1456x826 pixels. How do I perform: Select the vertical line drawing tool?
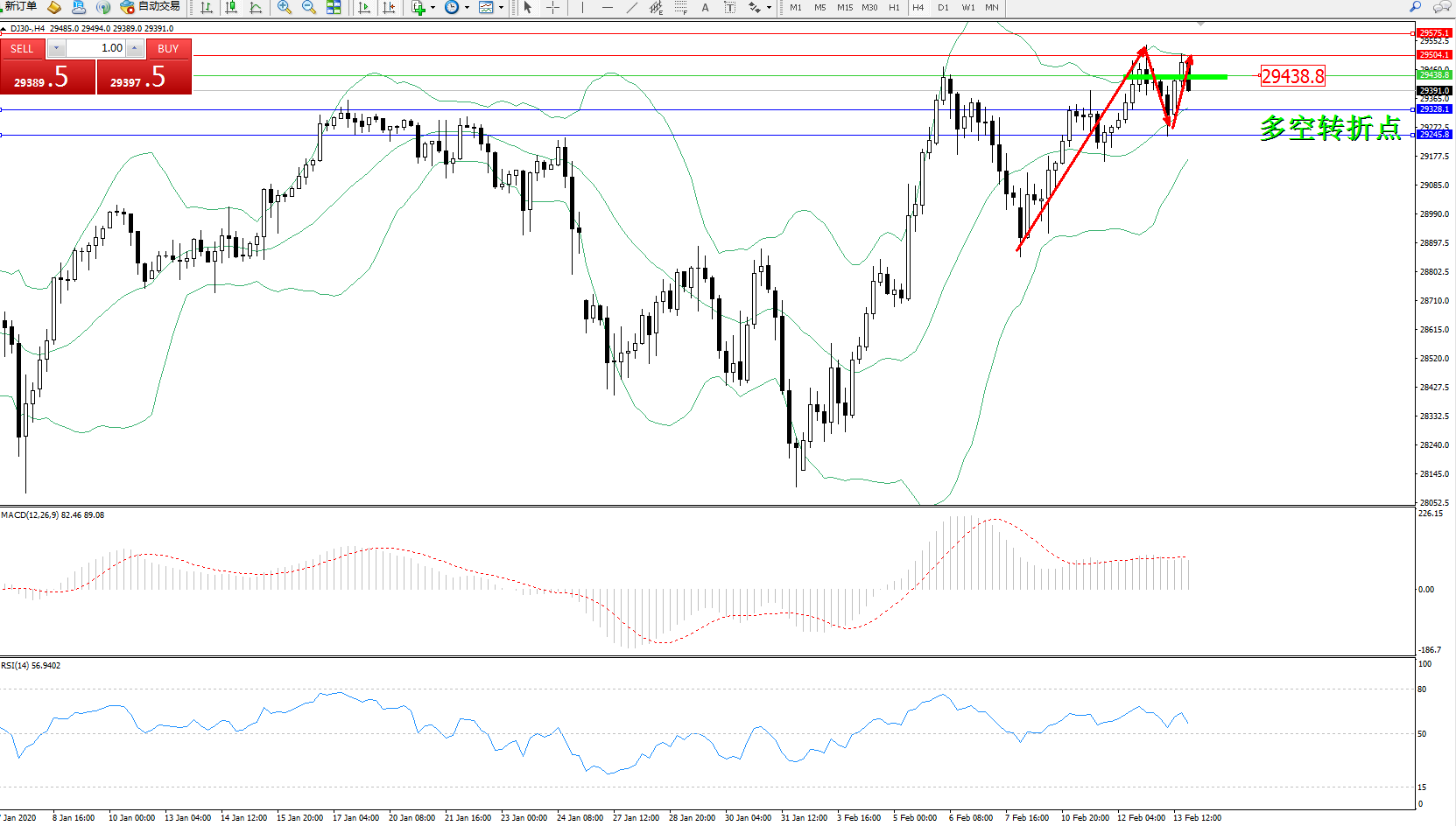click(582, 8)
